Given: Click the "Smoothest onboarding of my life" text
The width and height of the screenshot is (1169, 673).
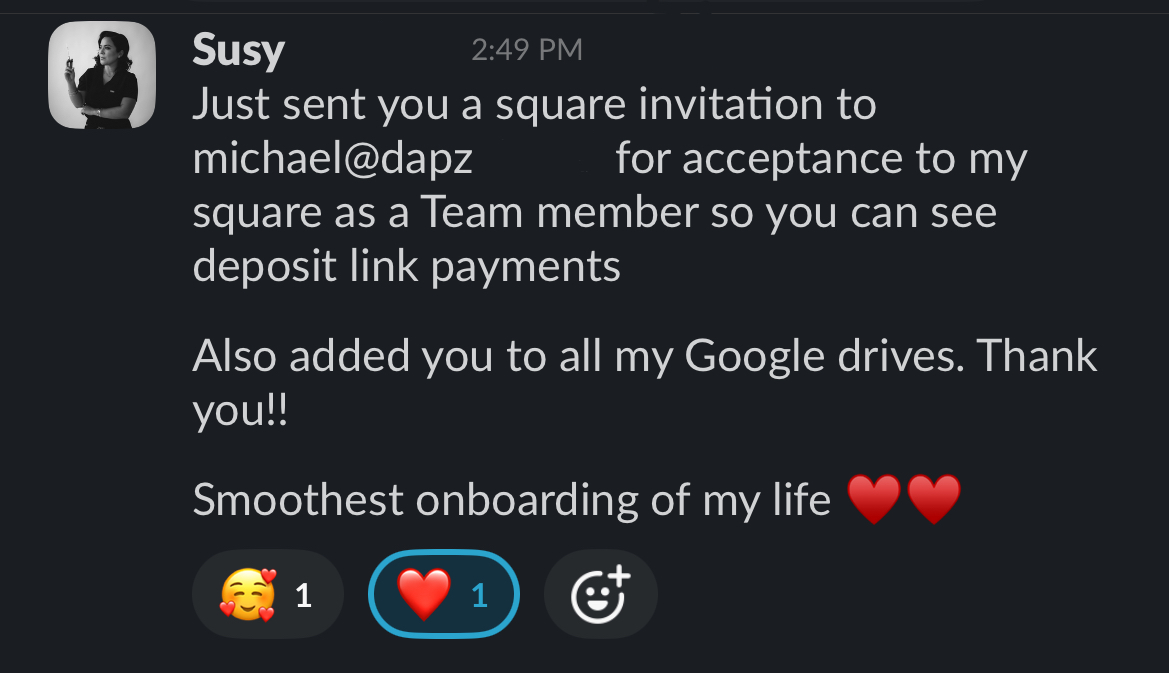Looking at the screenshot, I should (x=511, y=500).
